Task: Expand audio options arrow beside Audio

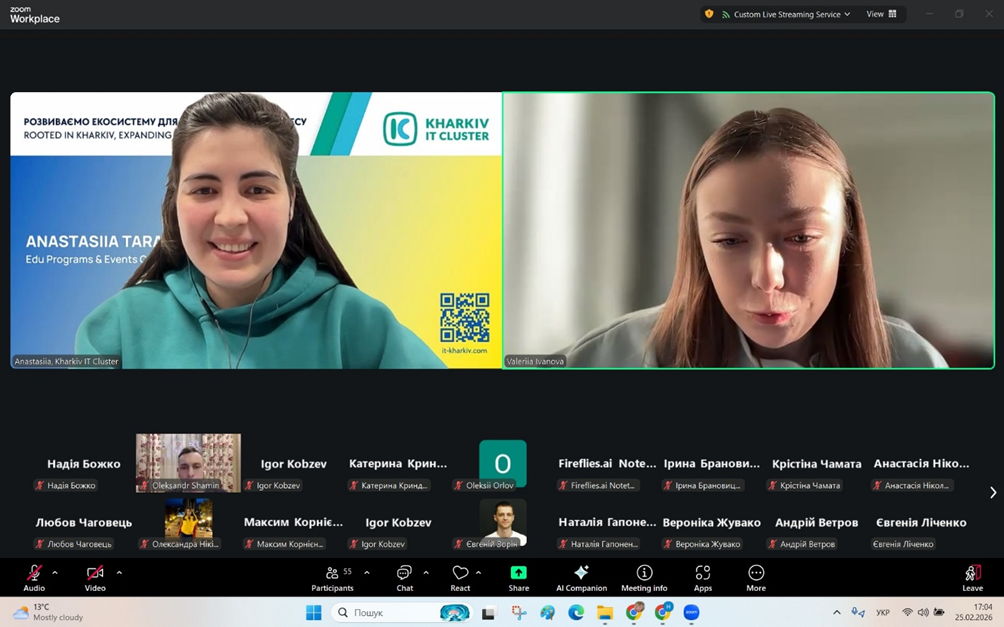Action: point(55,573)
